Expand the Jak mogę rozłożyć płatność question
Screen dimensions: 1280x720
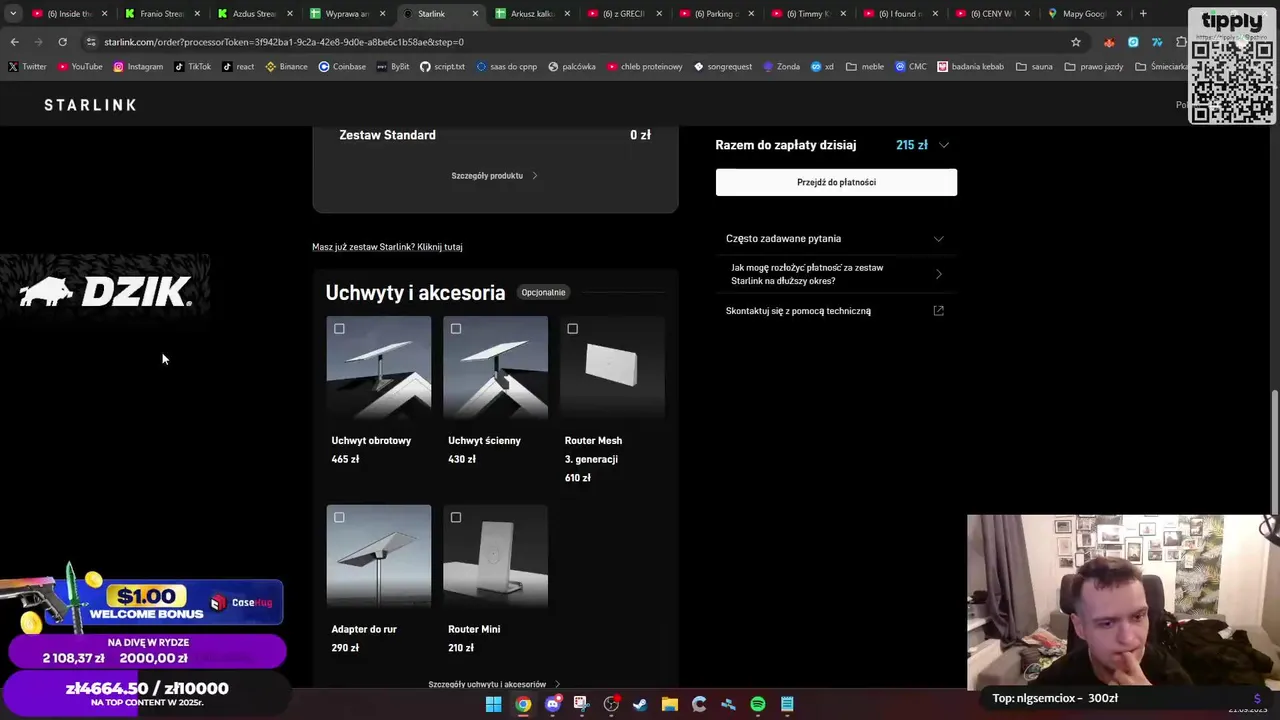(x=836, y=274)
